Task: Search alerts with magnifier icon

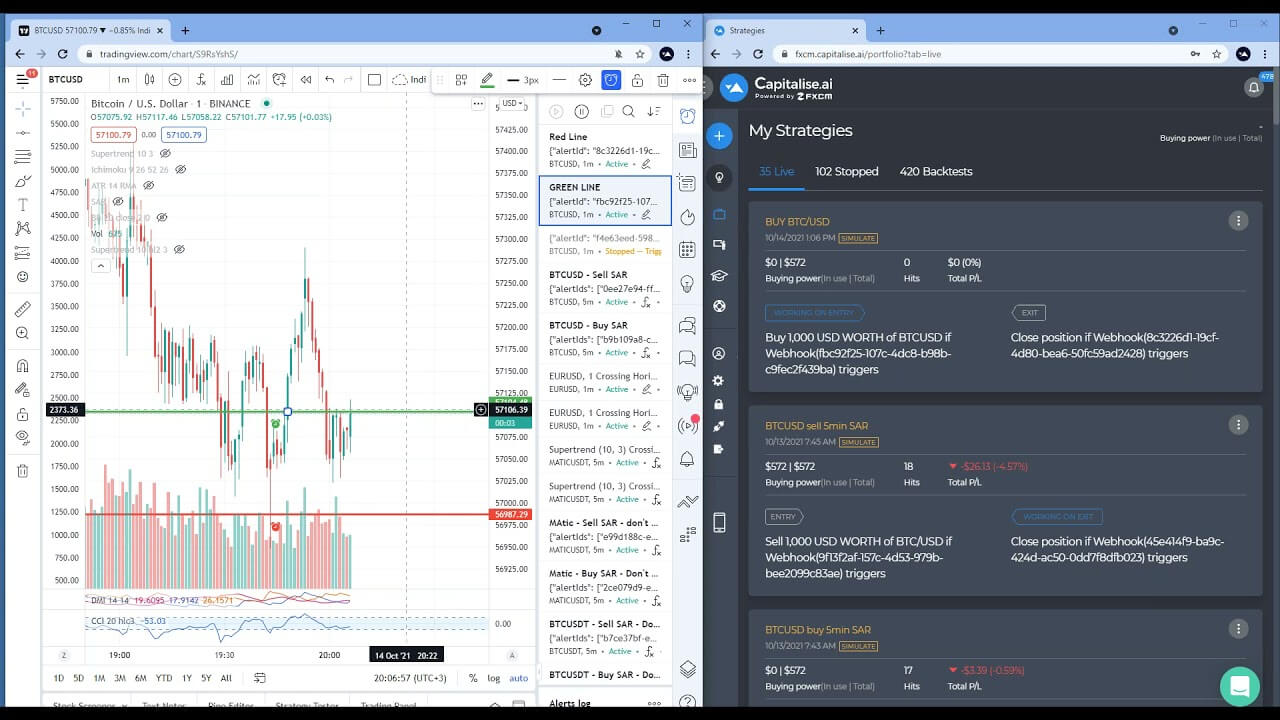Action: click(x=629, y=111)
